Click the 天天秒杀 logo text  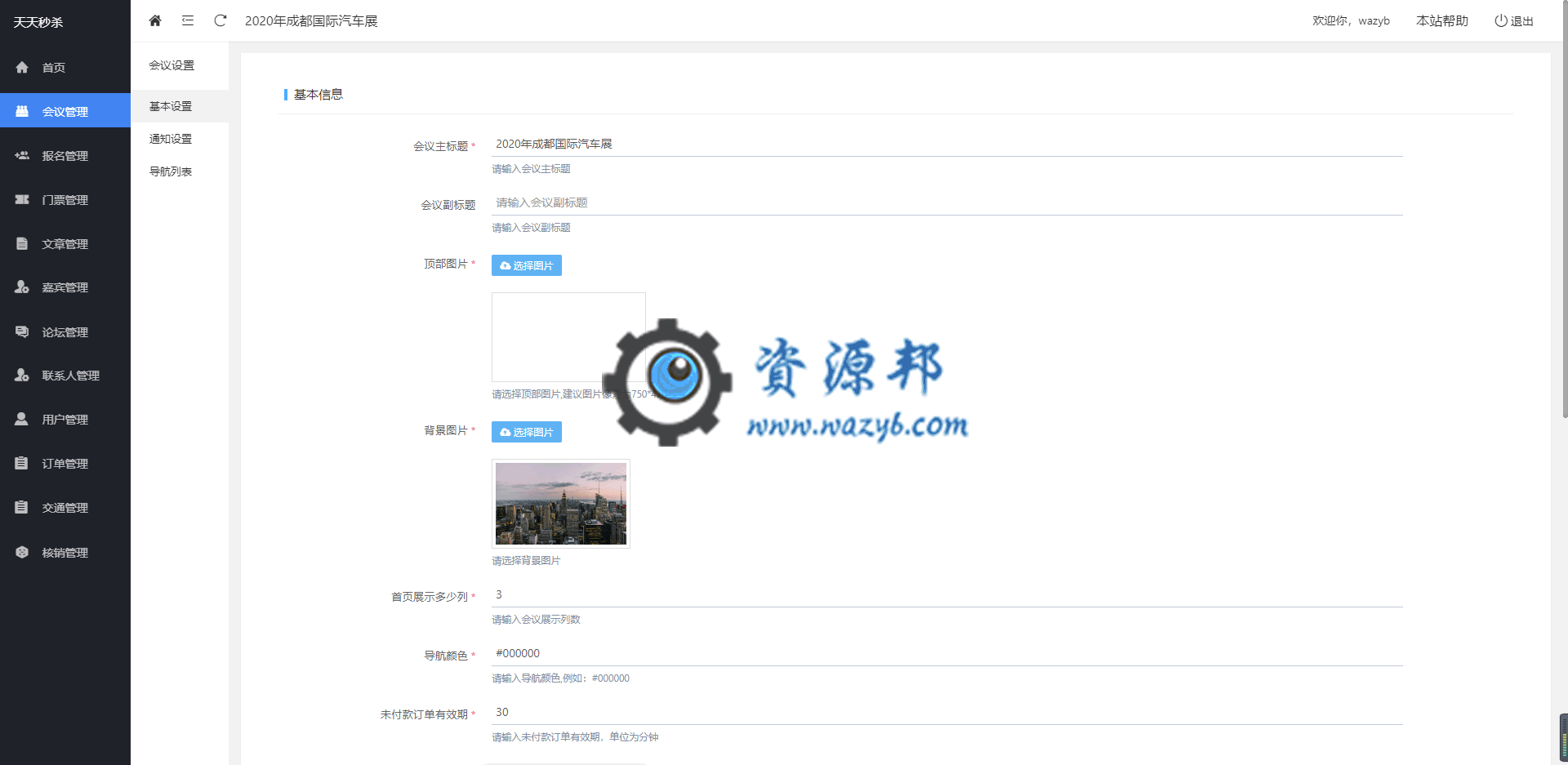coord(38,22)
